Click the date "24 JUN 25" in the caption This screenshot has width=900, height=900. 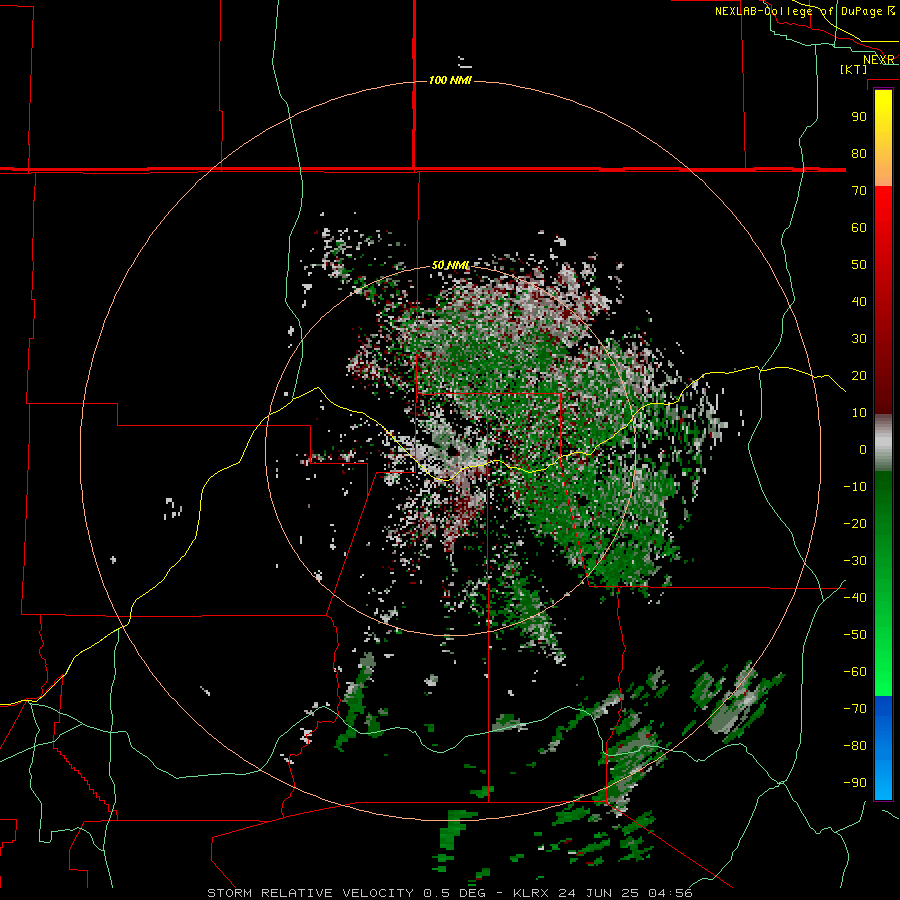599,893
